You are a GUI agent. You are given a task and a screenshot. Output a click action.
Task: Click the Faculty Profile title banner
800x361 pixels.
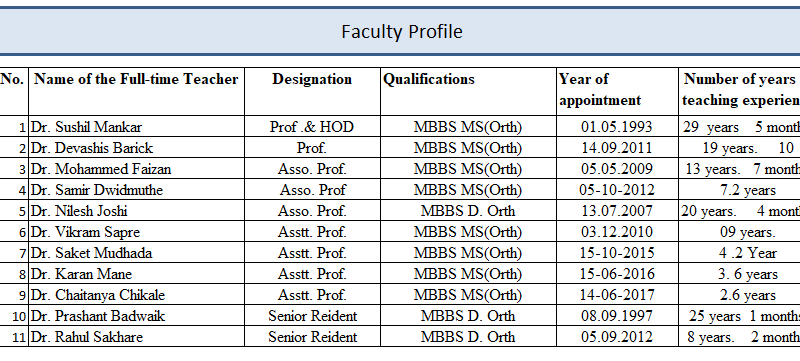tap(400, 32)
